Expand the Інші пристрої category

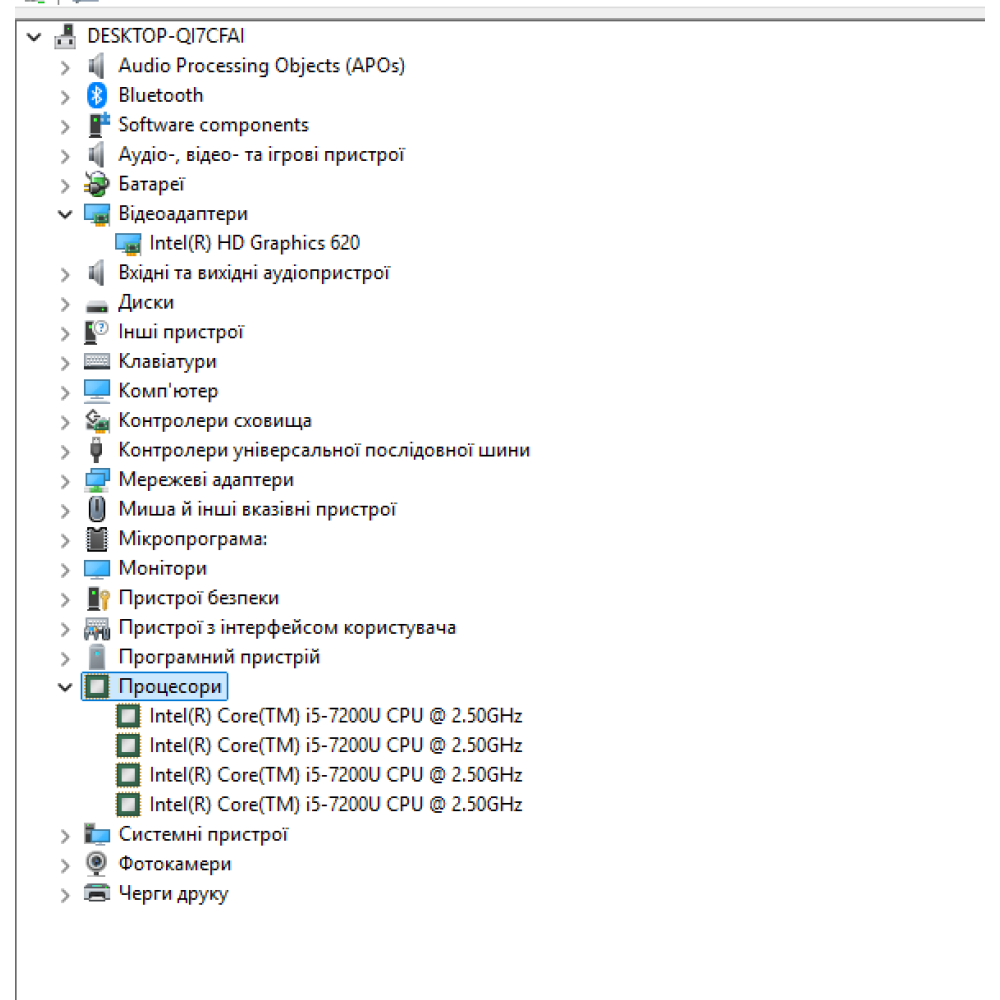(x=65, y=333)
